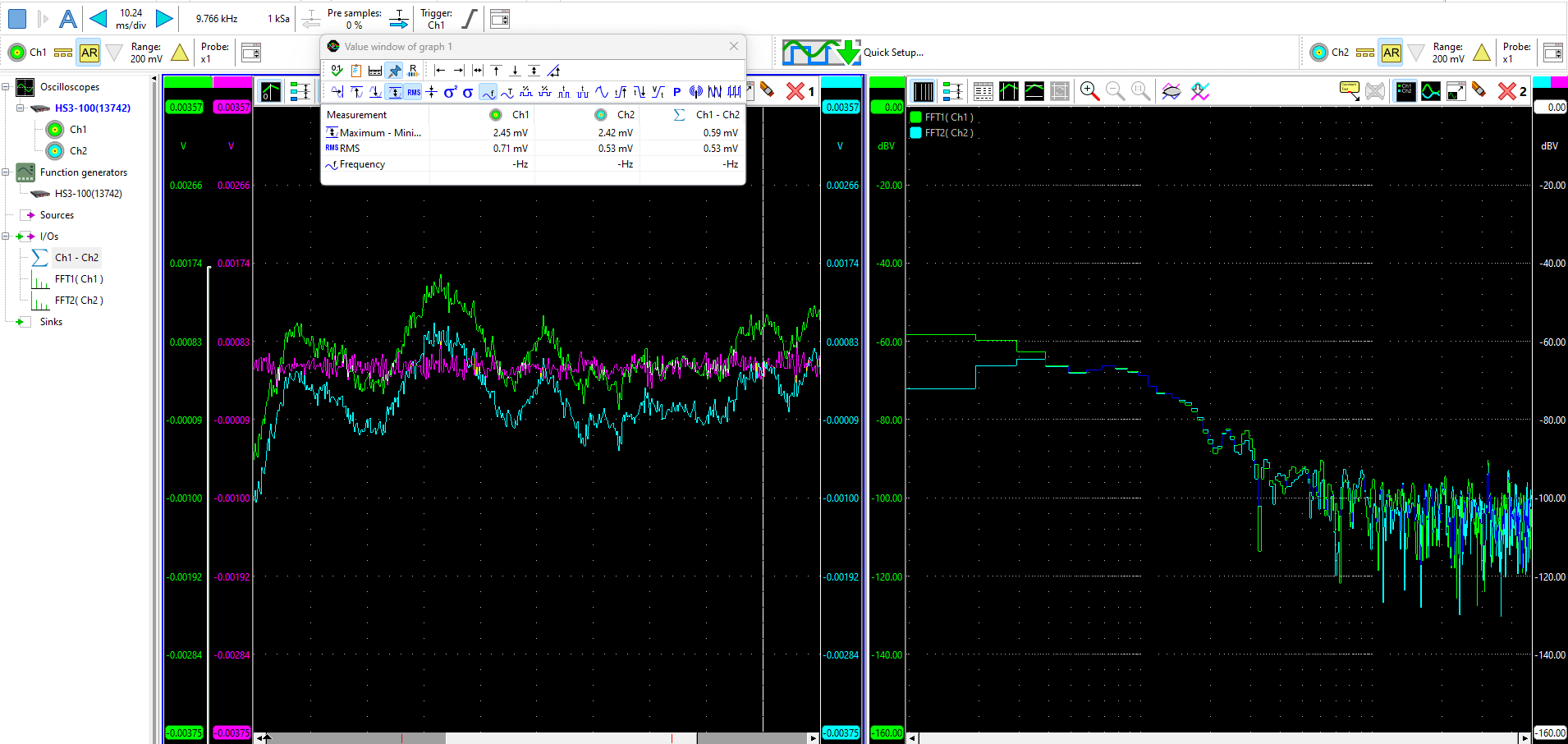Viewport: 1568px width, 744px height.
Task: Open the 9.766 kHz sample frequency selector
Action: pyautogui.click(x=217, y=19)
